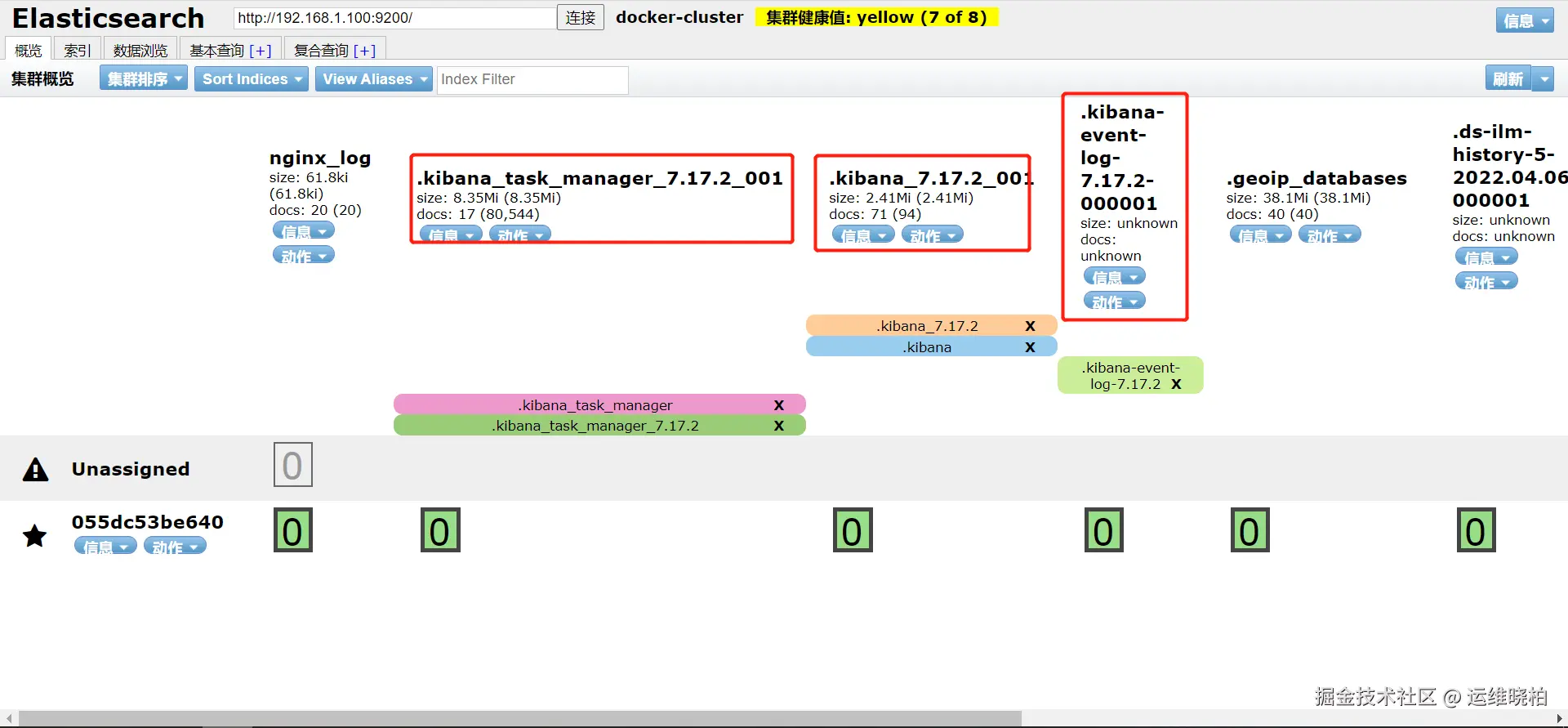This screenshot has width=1568, height=728.
Task: Open .kibana_7.17.2_001 信息 dropdown
Action: point(863,235)
